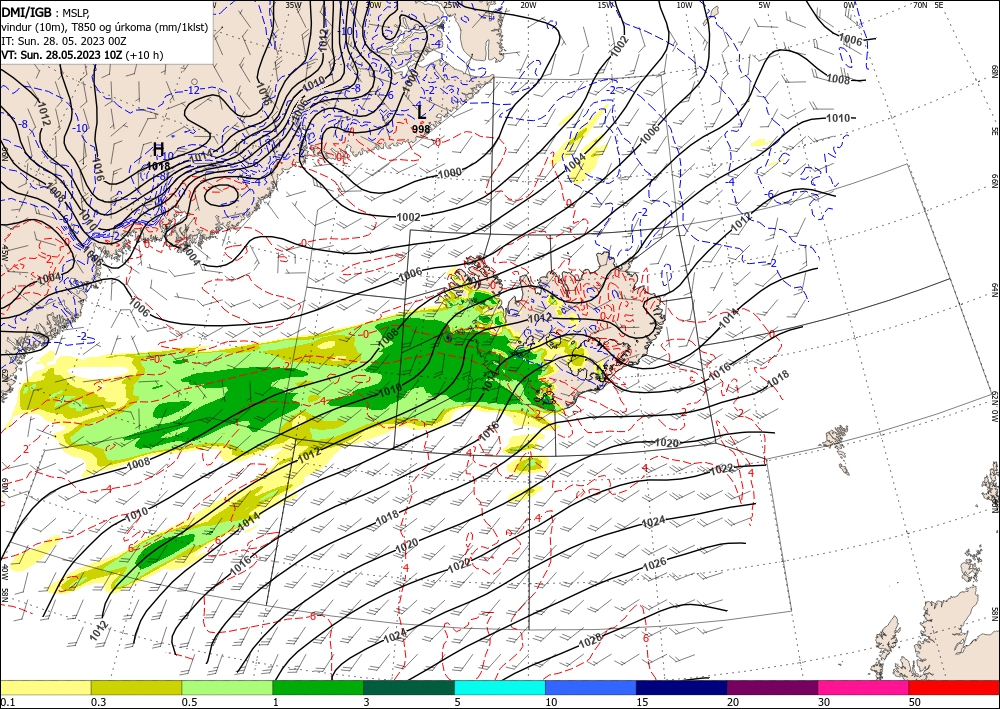Click the purple 20 mm legend swatch

click(772, 687)
